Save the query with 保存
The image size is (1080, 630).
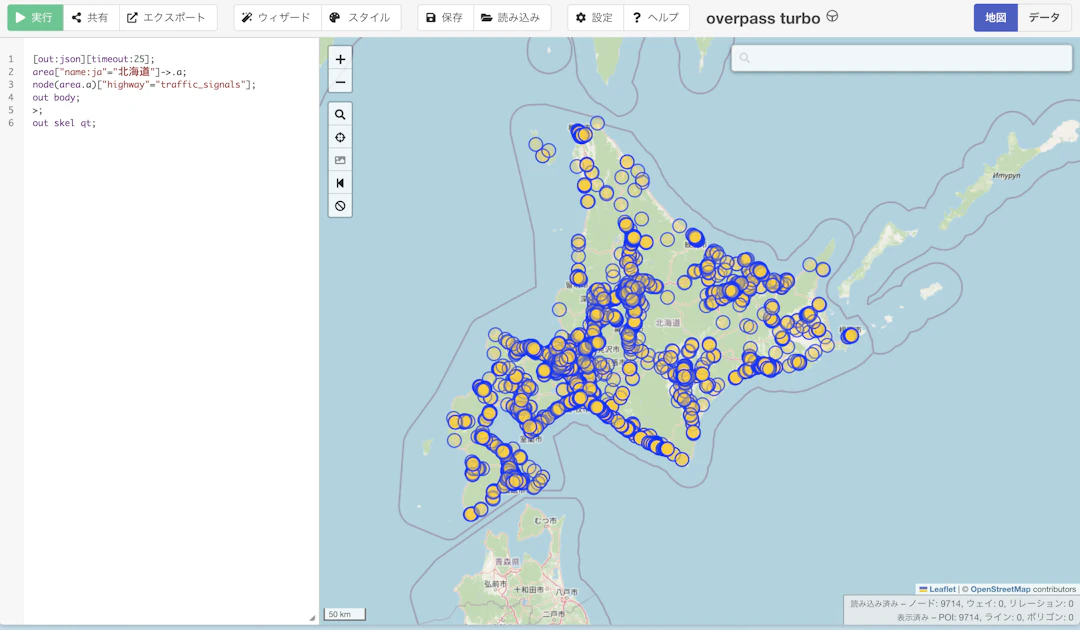(x=443, y=18)
